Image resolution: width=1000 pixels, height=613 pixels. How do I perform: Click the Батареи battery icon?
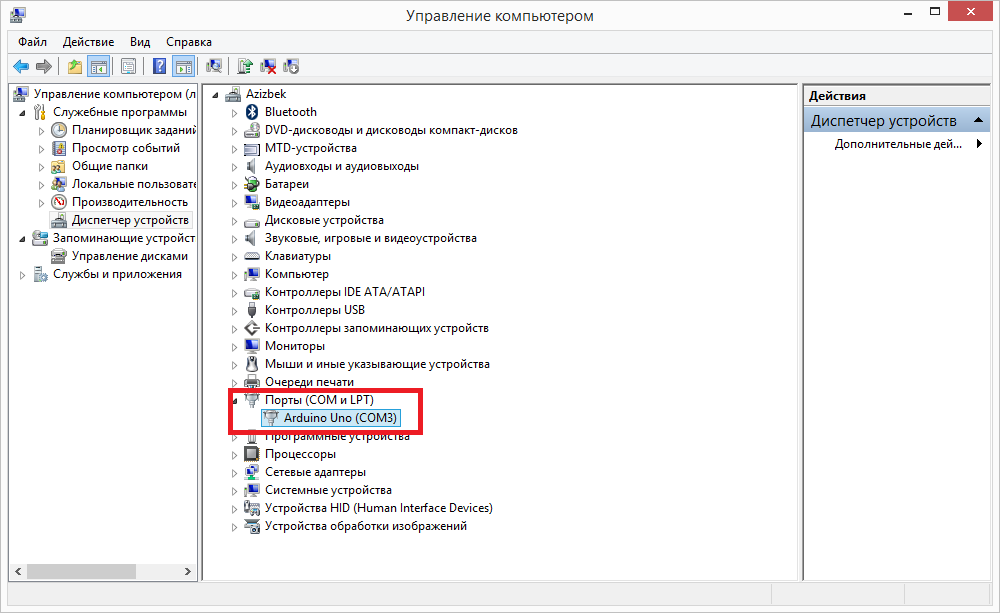pyautogui.click(x=252, y=184)
